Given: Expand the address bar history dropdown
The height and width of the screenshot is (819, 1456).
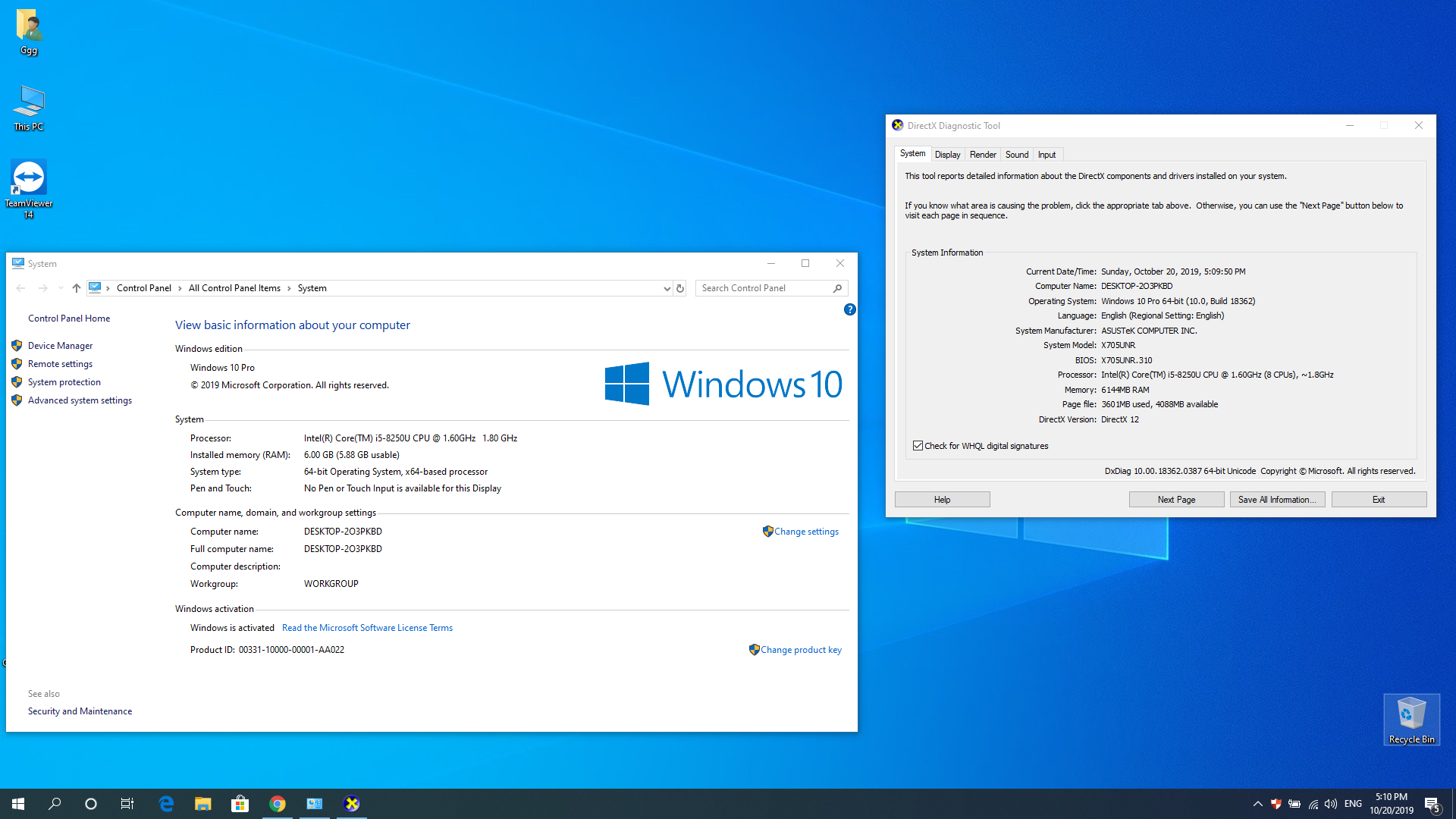Looking at the screenshot, I should [667, 288].
